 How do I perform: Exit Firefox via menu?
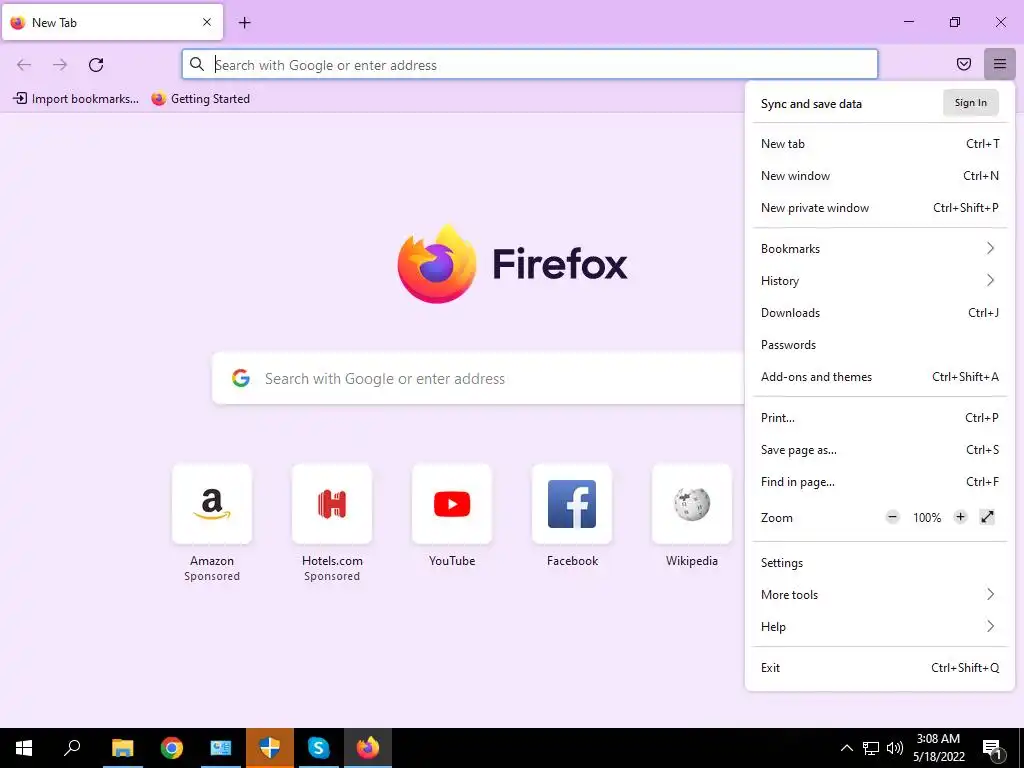880,668
